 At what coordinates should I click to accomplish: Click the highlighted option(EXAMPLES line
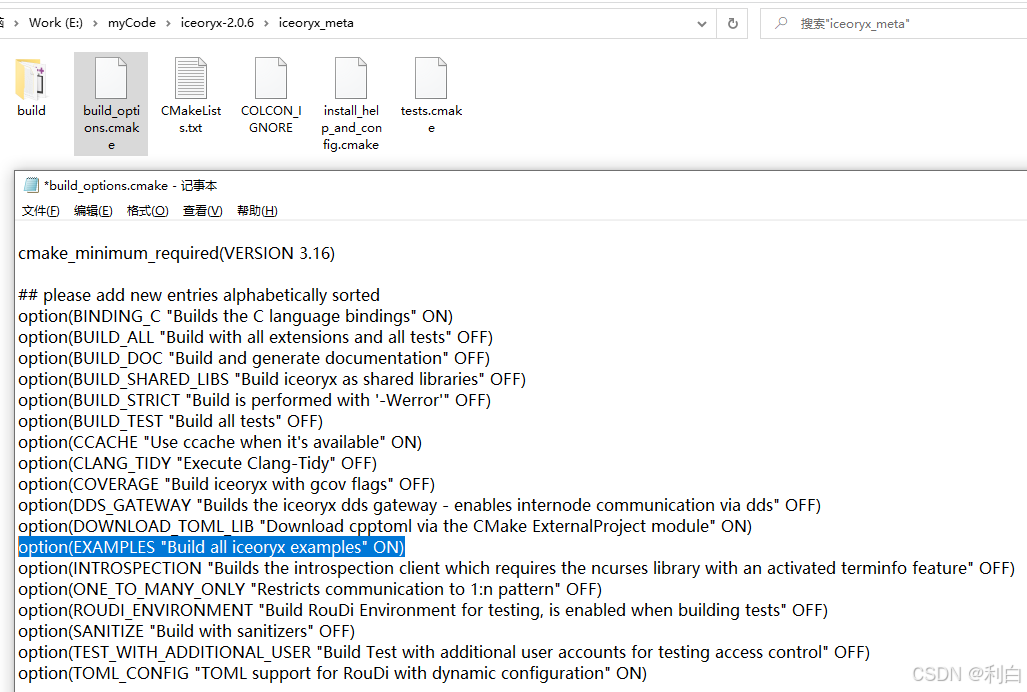click(212, 547)
